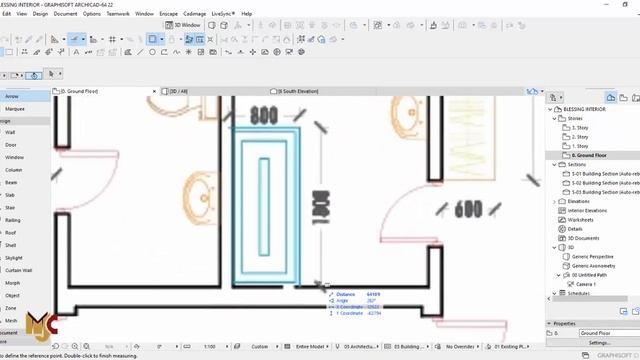Click the Polyline tool icon in toolbar
This screenshot has width=640, height=360.
pyautogui.click(x=164, y=52)
